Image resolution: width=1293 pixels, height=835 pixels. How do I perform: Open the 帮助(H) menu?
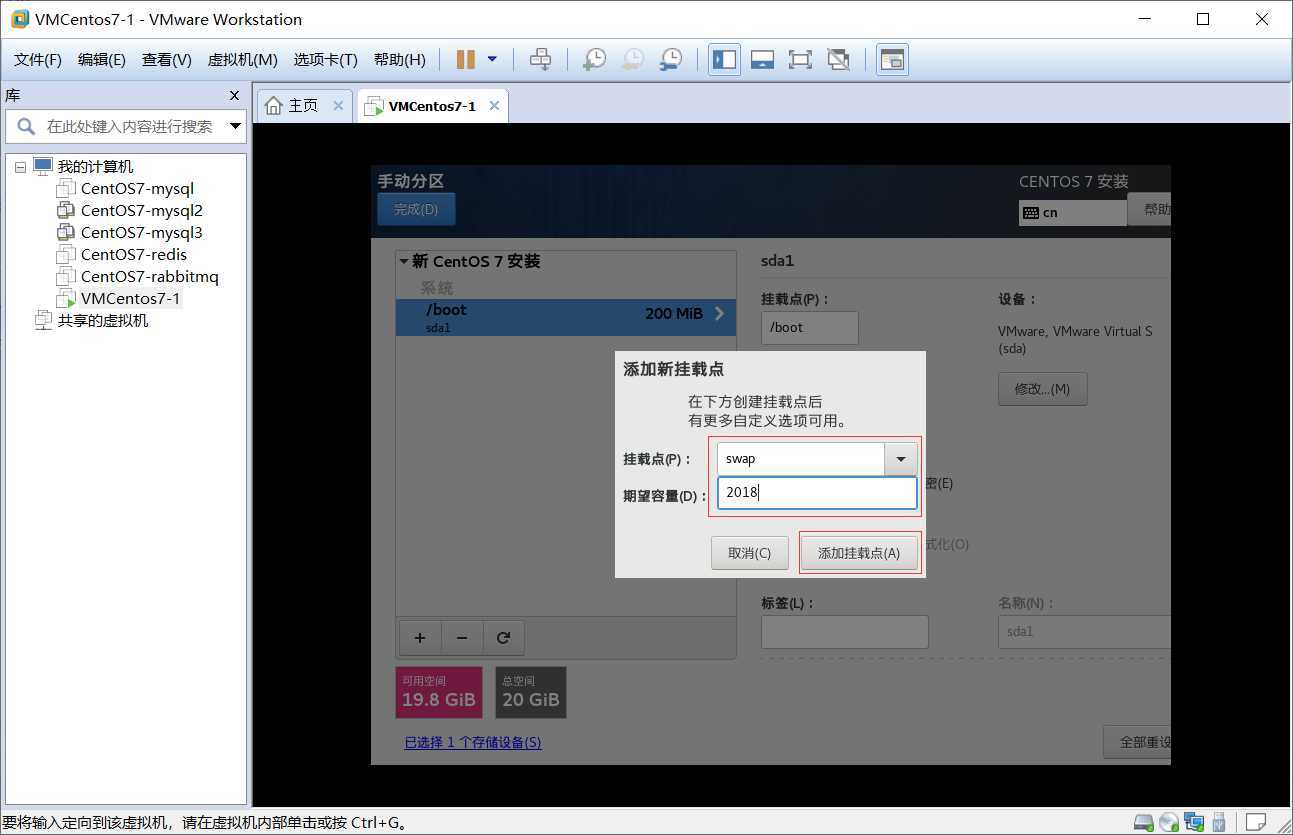coord(399,60)
